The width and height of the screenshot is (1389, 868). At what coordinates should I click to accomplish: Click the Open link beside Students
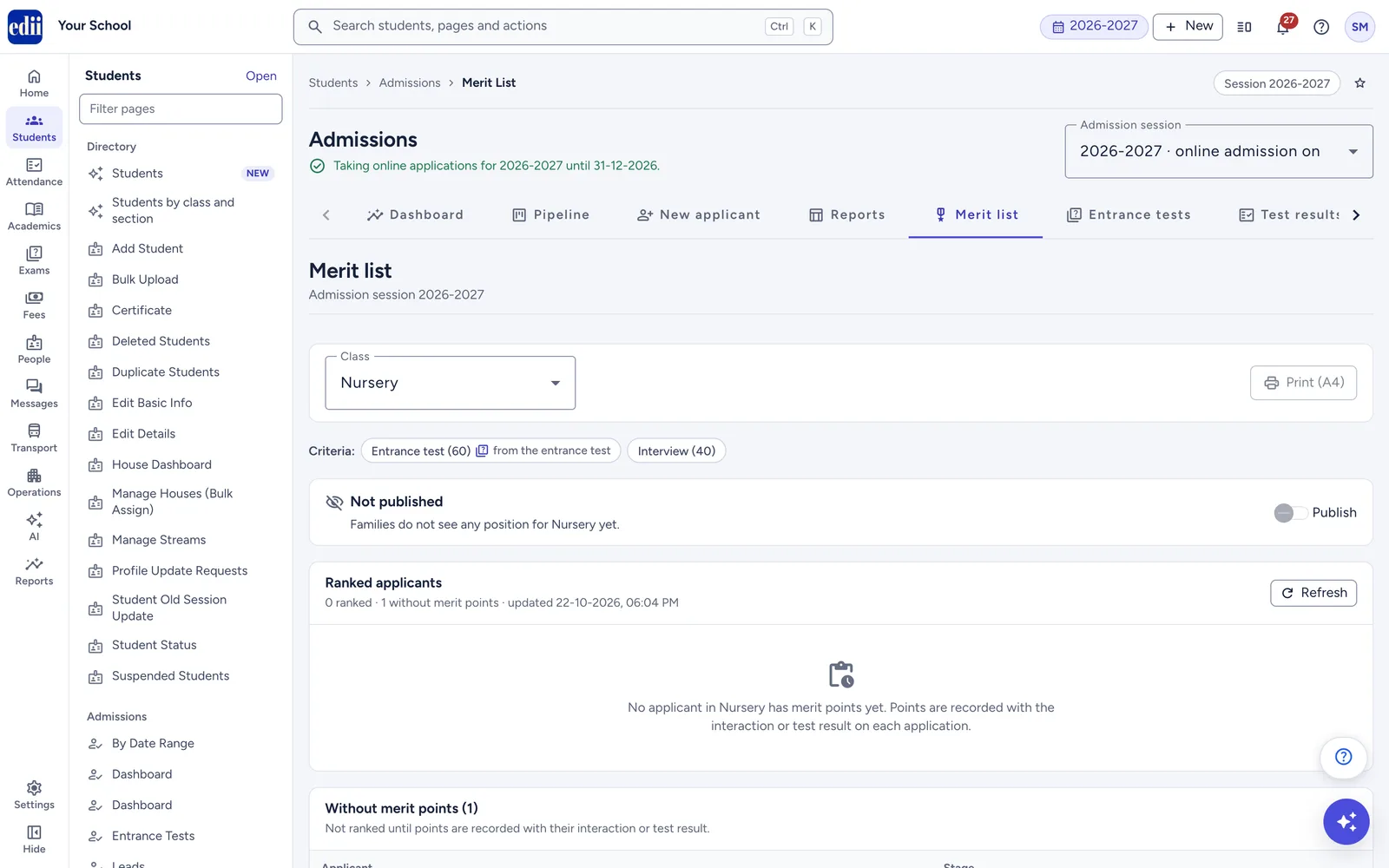click(x=261, y=76)
